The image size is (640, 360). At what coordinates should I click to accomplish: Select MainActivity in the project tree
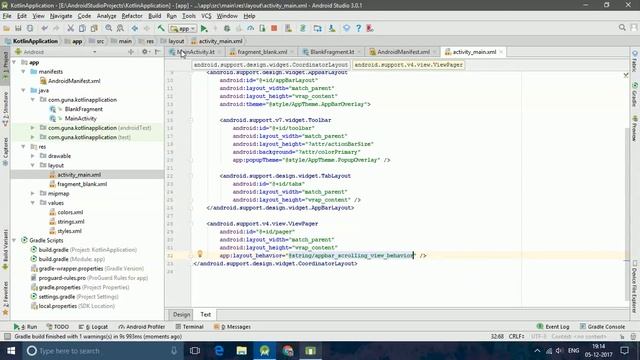click(x=80, y=118)
